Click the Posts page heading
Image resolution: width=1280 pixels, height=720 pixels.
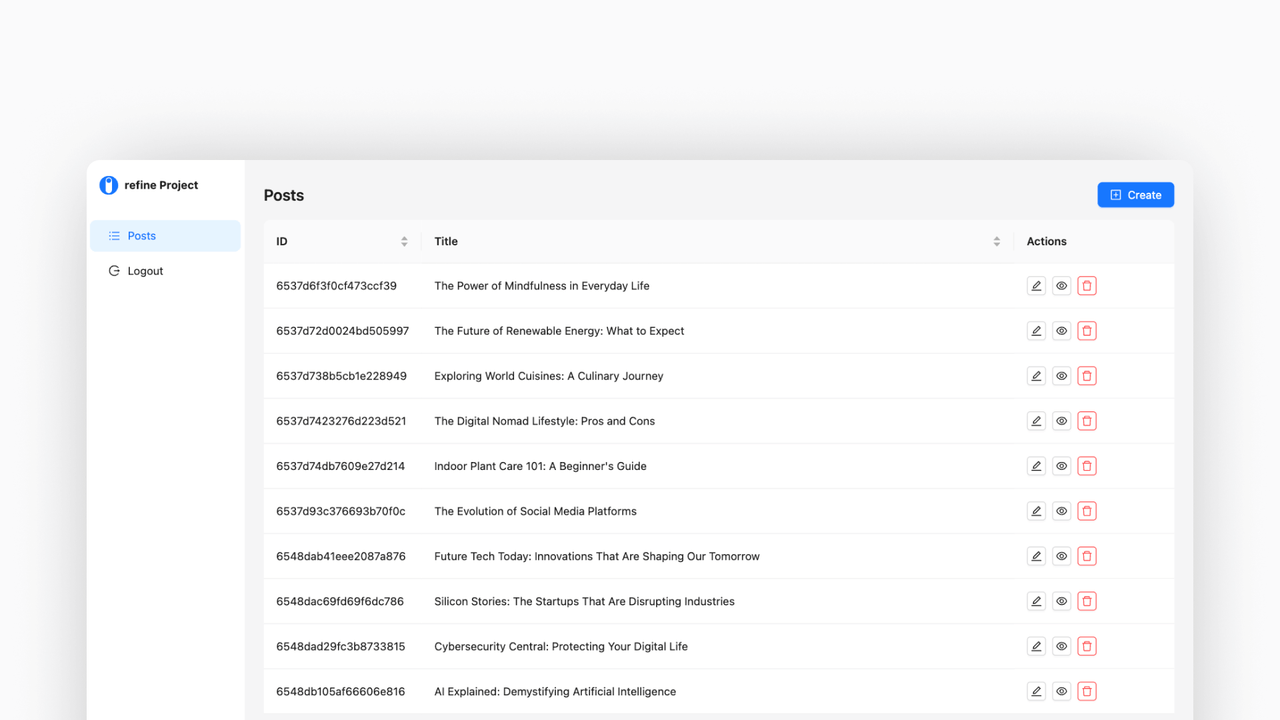tap(284, 195)
